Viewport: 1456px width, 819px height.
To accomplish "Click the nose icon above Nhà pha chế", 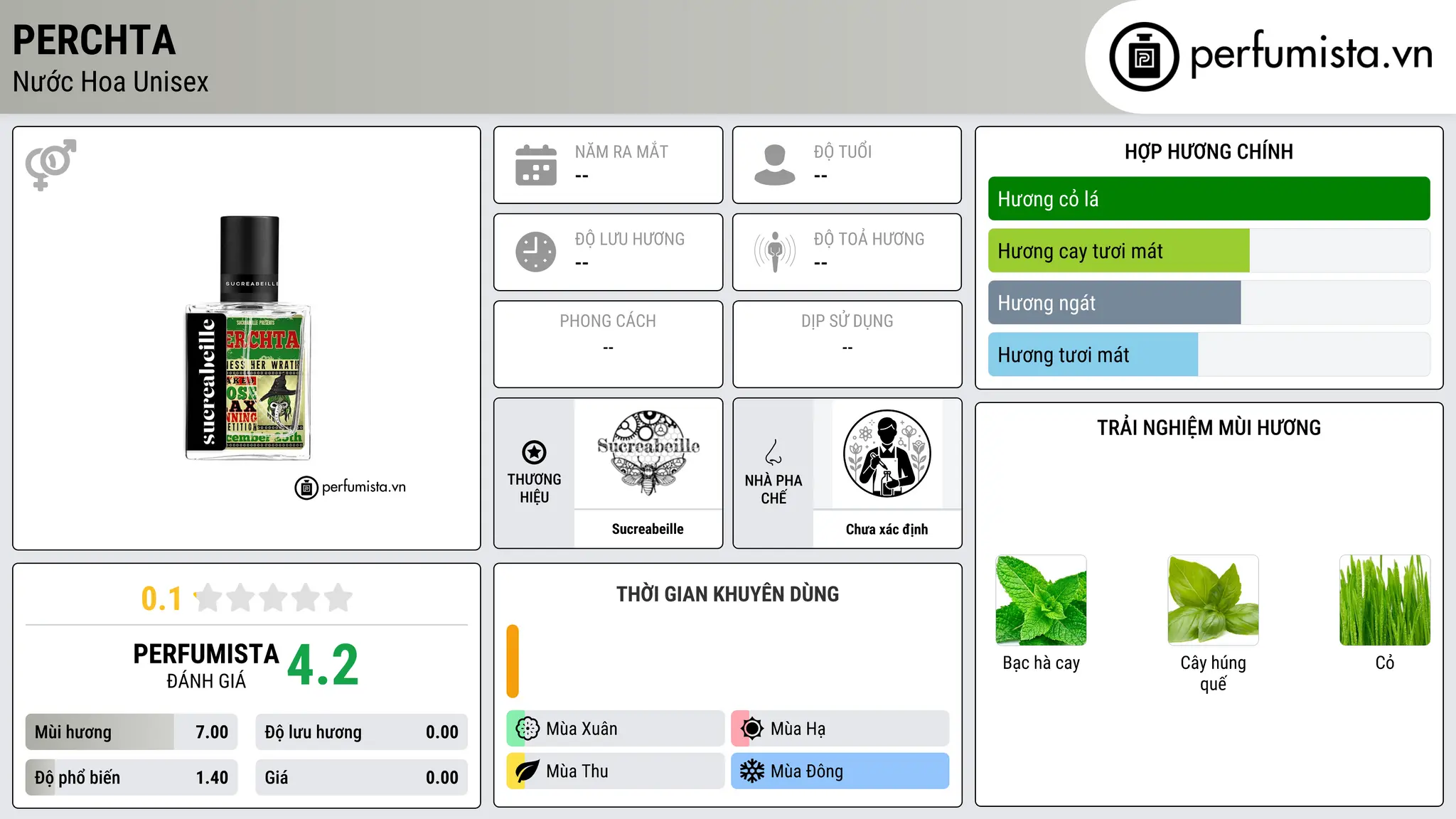I will [x=773, y=452].
